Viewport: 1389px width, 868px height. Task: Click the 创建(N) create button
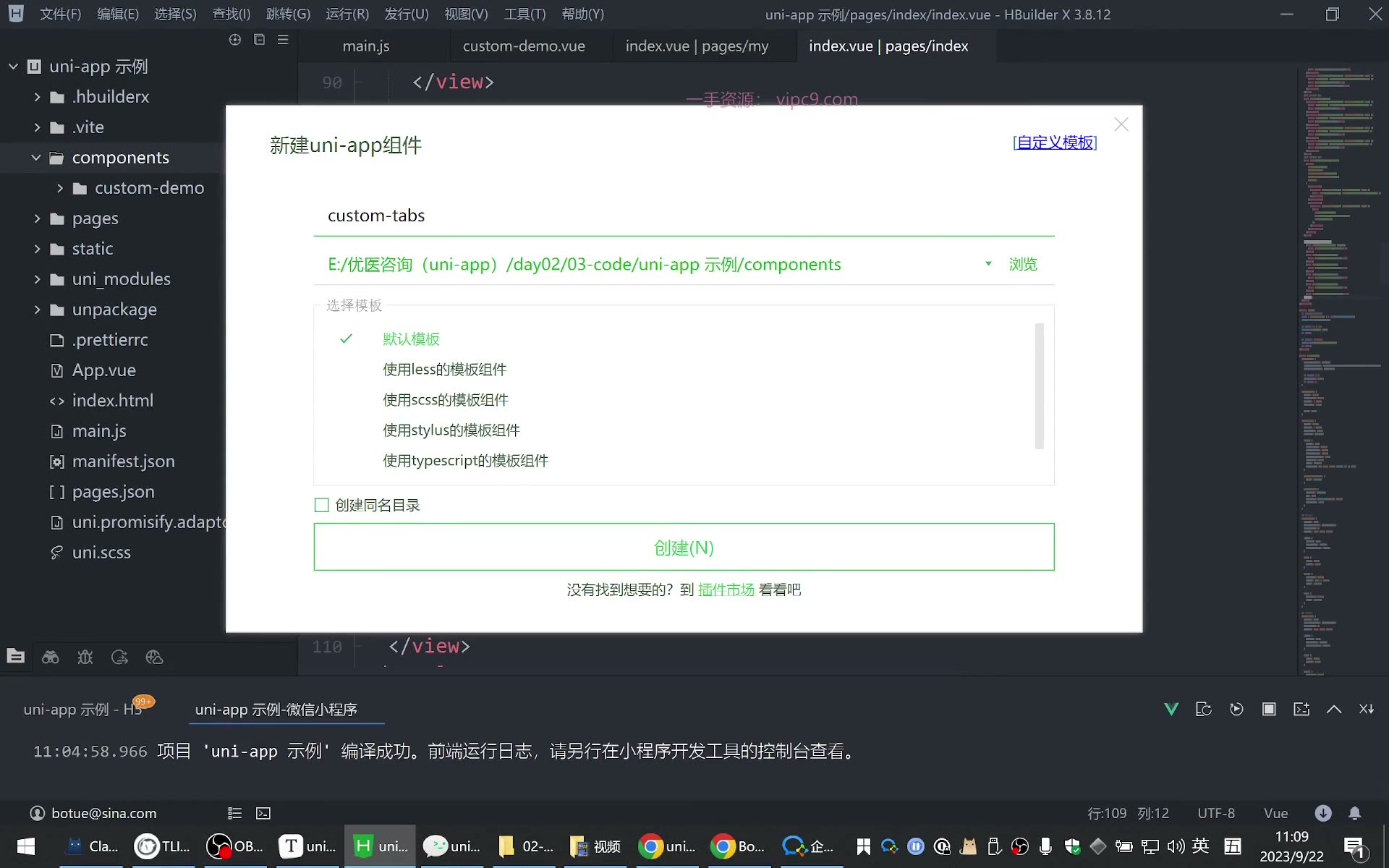click(x=684, y=547)
